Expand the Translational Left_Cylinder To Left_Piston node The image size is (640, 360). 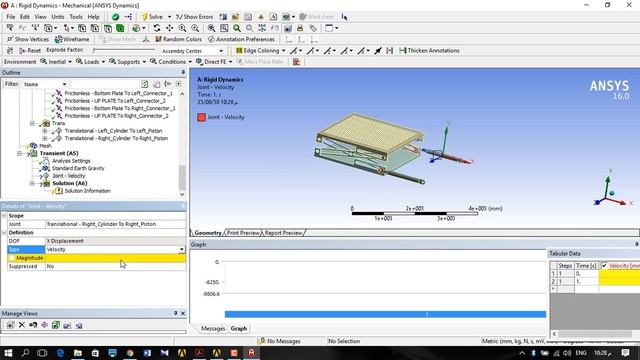(x=45, y=131)
